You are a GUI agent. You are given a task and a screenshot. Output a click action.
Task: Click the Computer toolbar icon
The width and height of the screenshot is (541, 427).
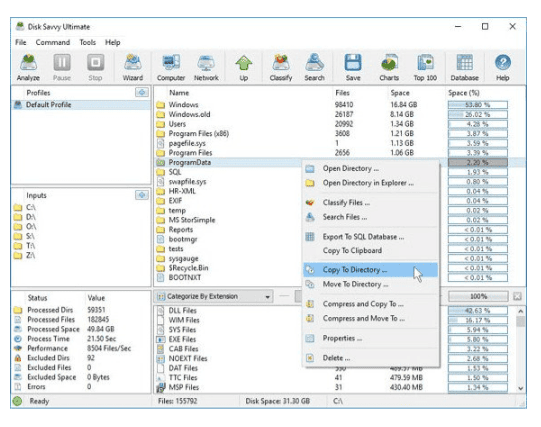point(171,68)
